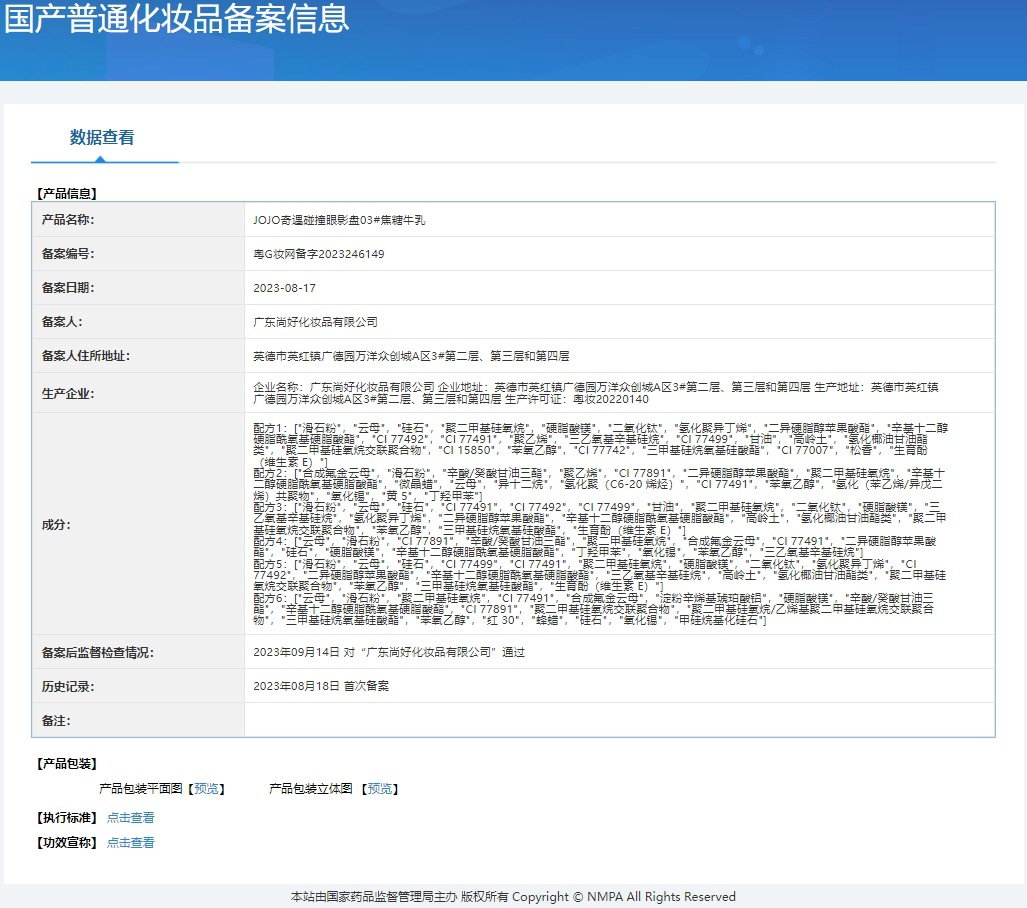This screenshot has height=908, width=1027.
Task: Open the 产品包装平面图 预览 link
Action: click(206, 789)
